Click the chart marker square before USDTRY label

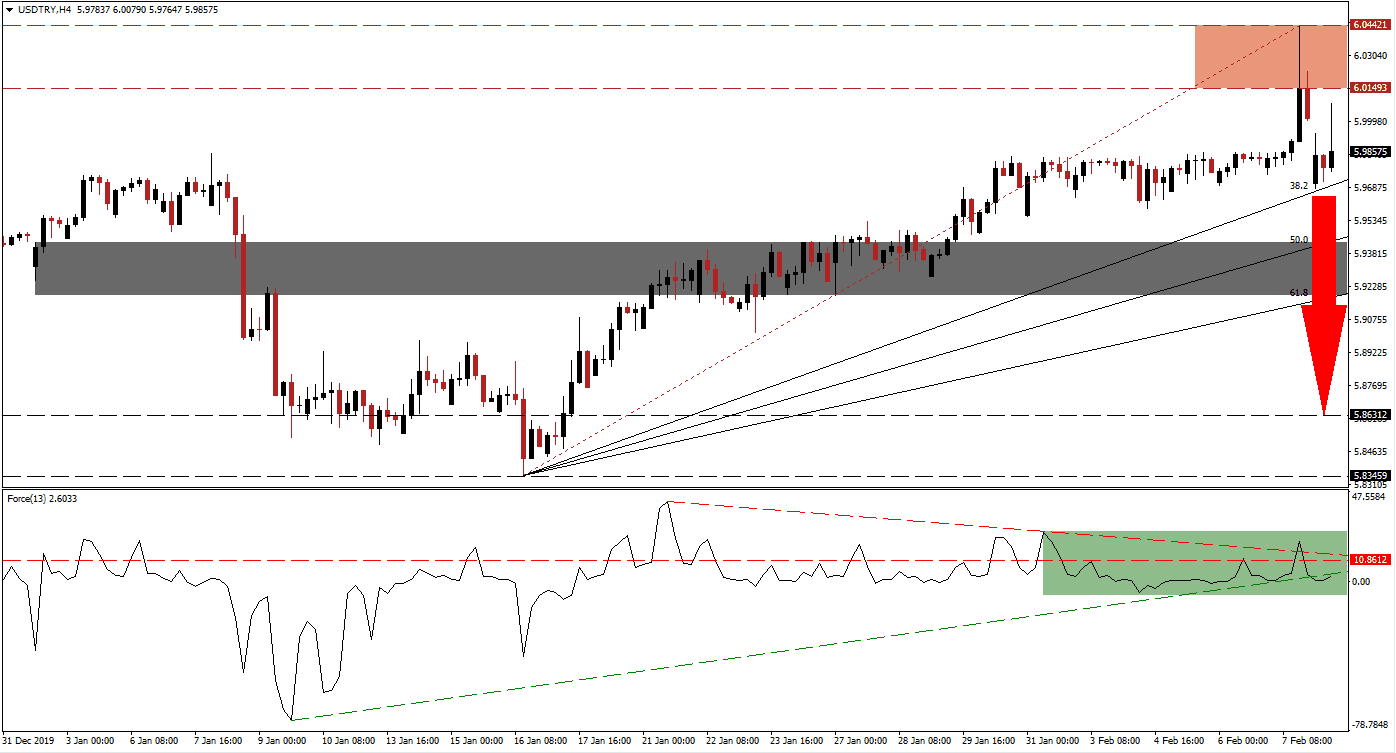click(x=10, y=8)
